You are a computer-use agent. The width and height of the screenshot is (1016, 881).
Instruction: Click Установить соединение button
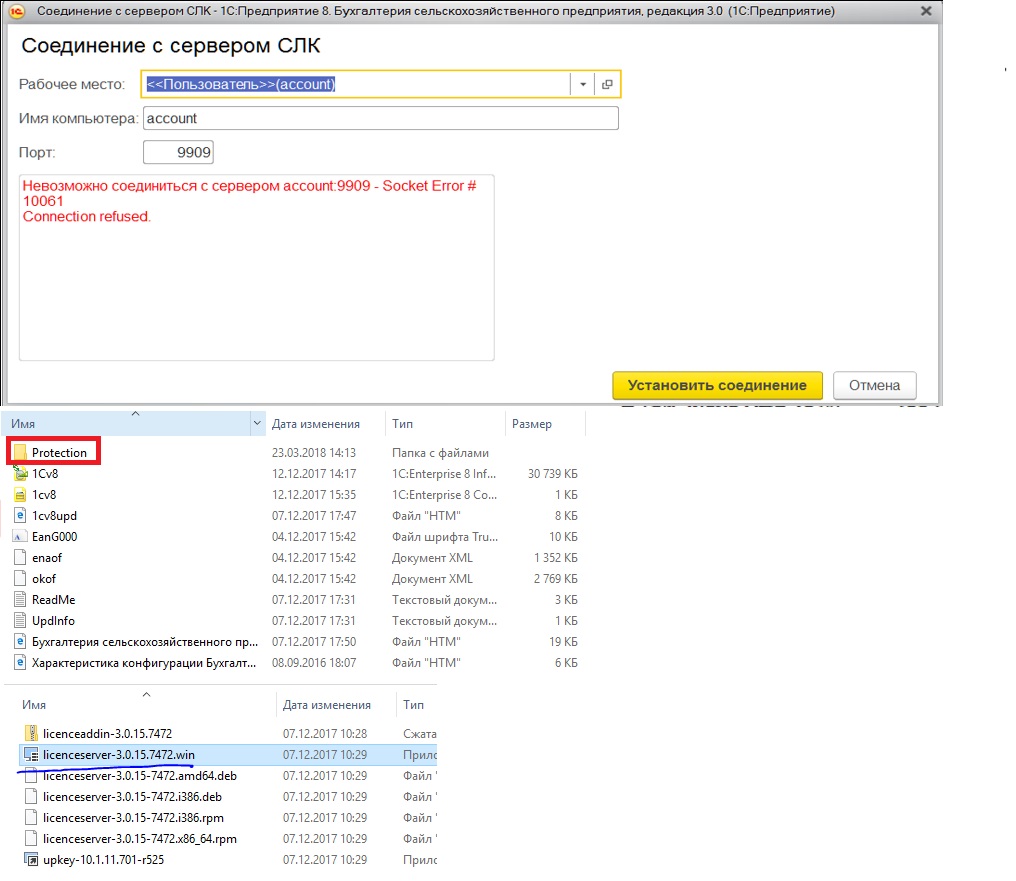pos(717,385)
